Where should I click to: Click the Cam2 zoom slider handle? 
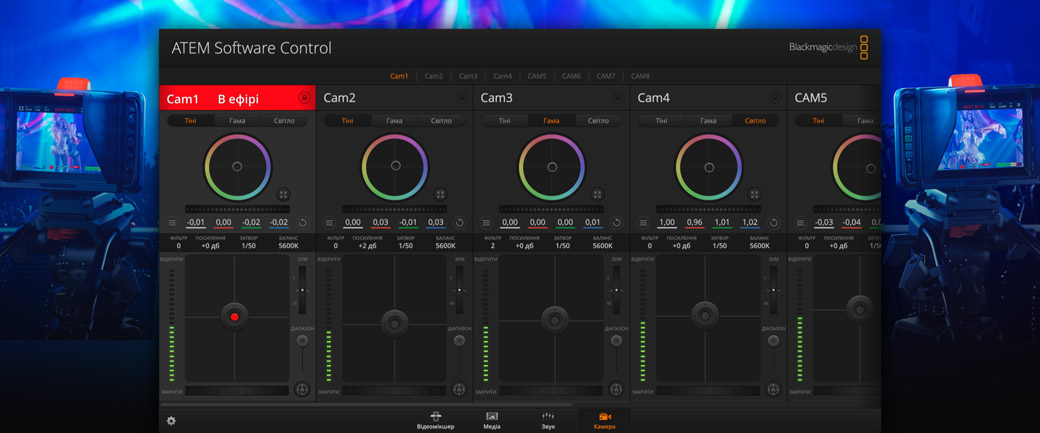coord(459,290)
